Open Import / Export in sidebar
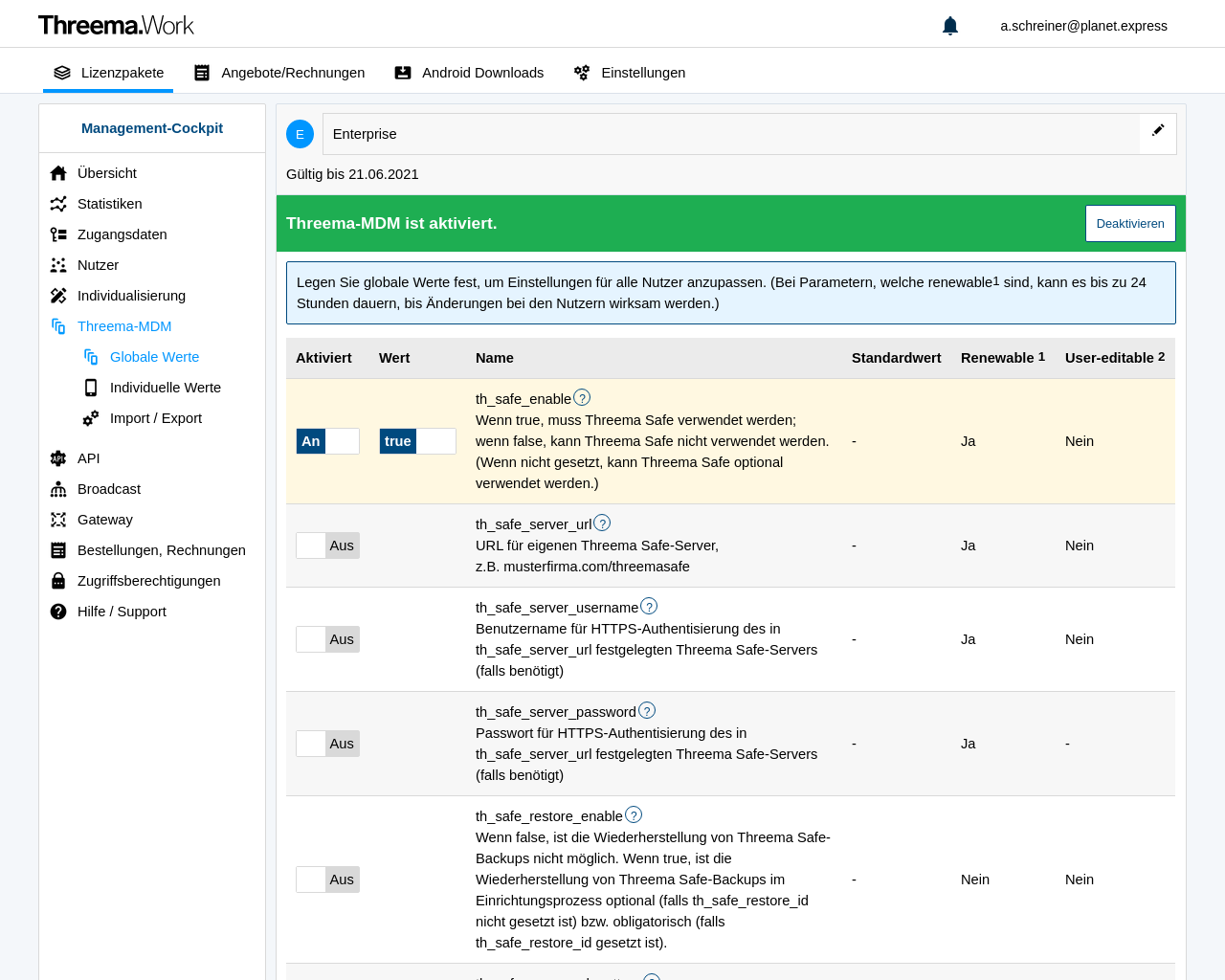 (156, 418)
